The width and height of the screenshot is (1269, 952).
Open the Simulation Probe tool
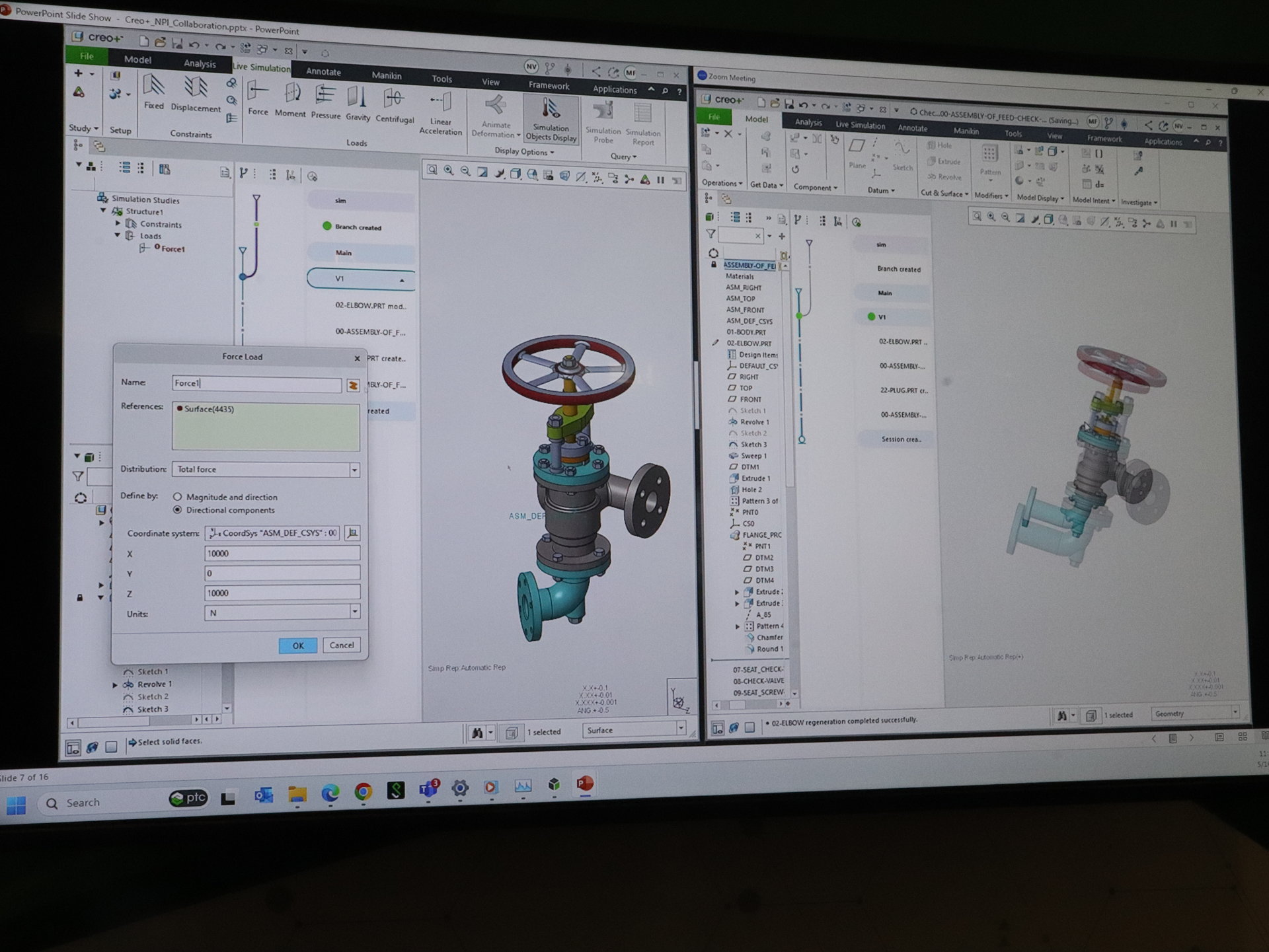(x=603, y=123)
